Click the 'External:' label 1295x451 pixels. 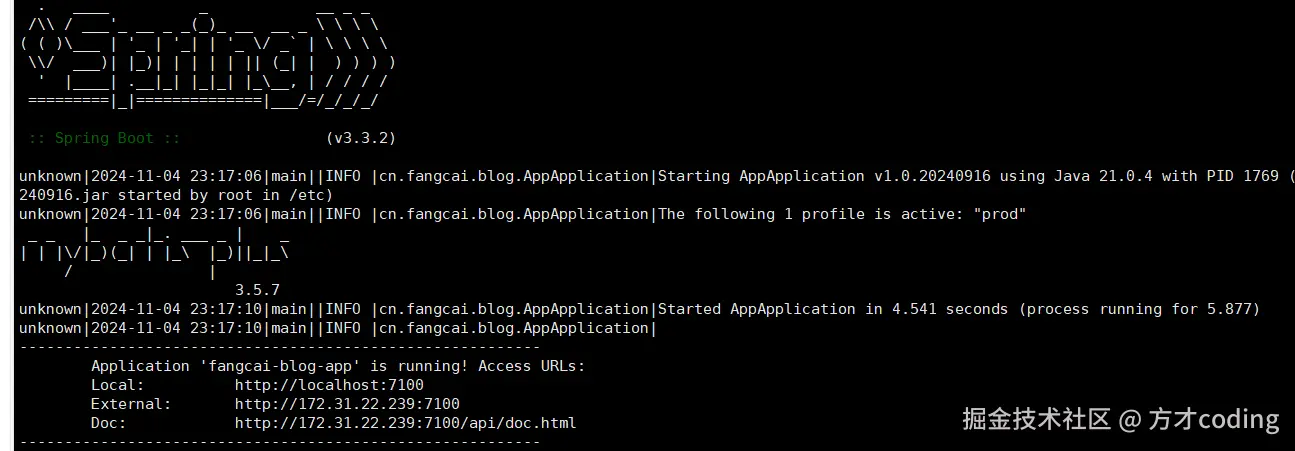point(131,404)
